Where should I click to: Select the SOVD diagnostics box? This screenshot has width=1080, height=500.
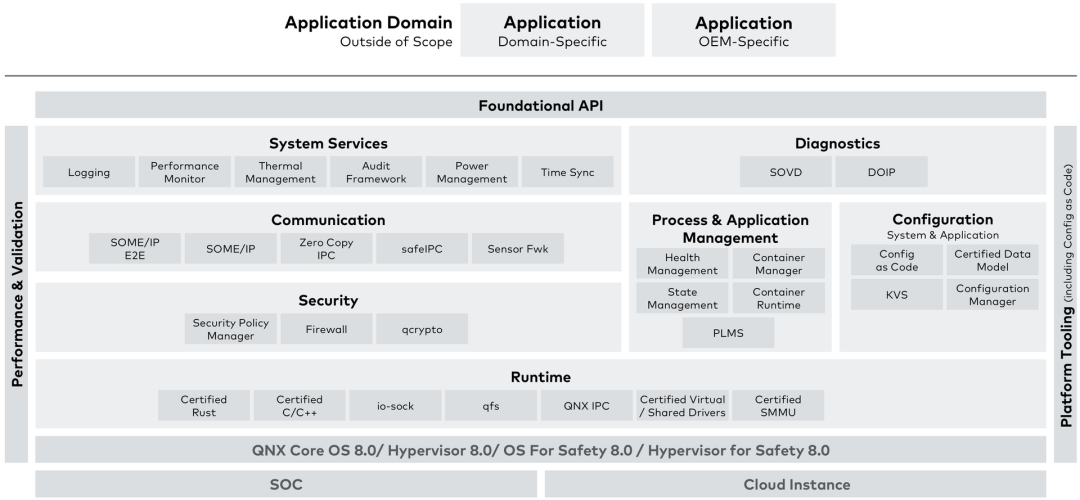786,172
